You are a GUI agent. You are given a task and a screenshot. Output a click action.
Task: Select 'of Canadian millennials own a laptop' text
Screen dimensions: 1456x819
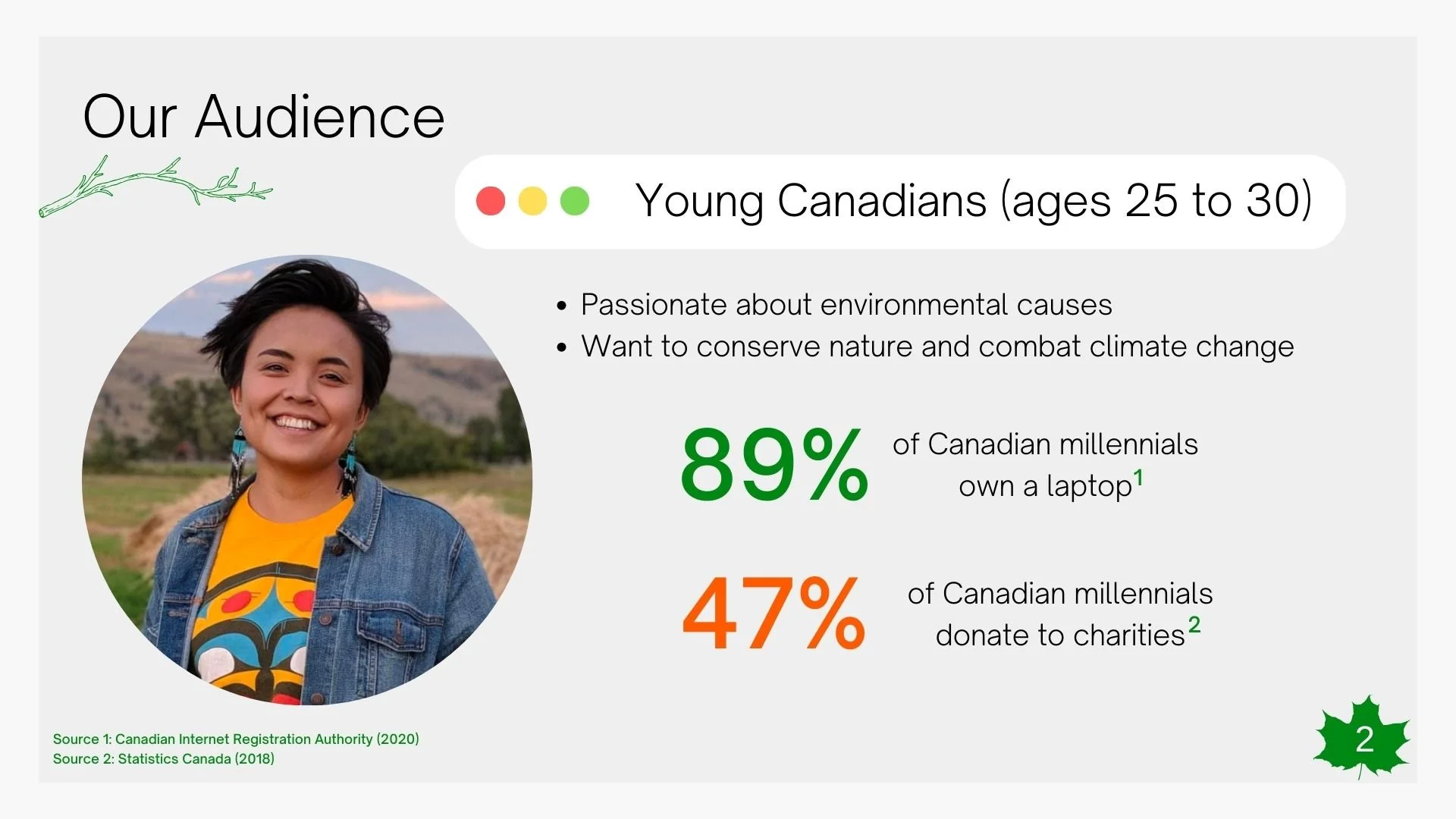click(x=1045, y=465)
